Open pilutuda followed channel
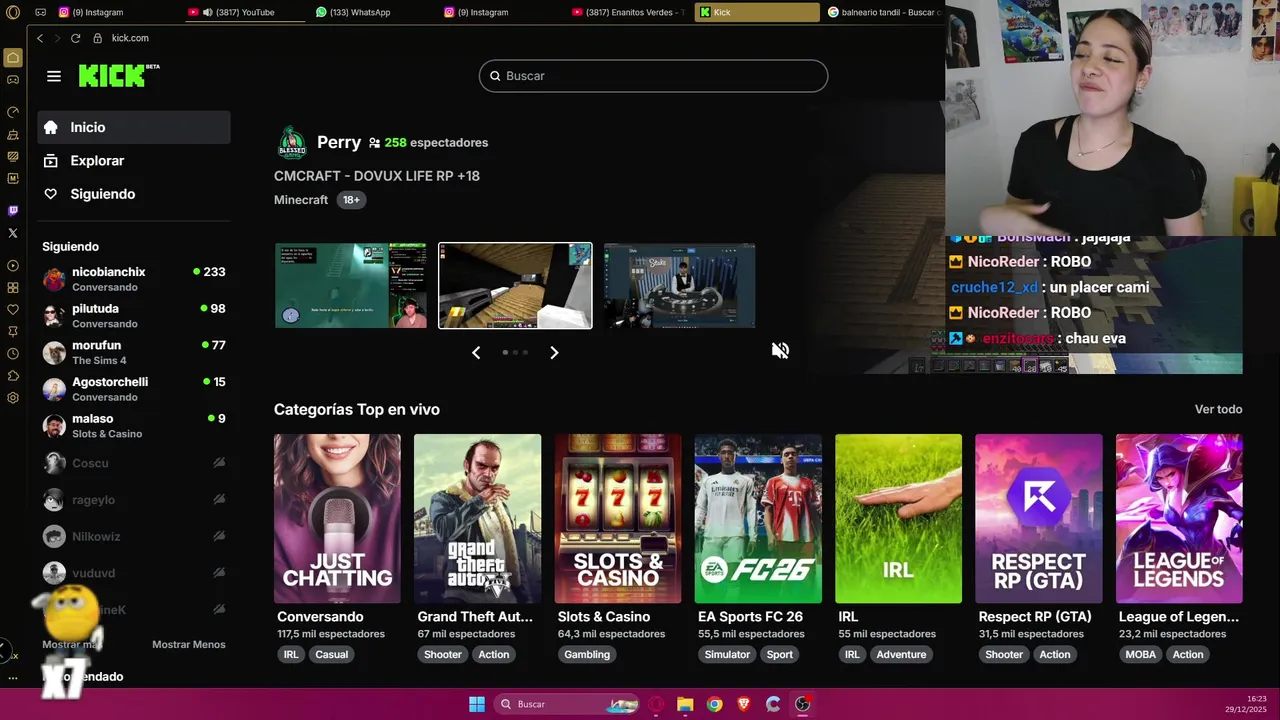Viewport: 1280px width, 720px height. 134,316
